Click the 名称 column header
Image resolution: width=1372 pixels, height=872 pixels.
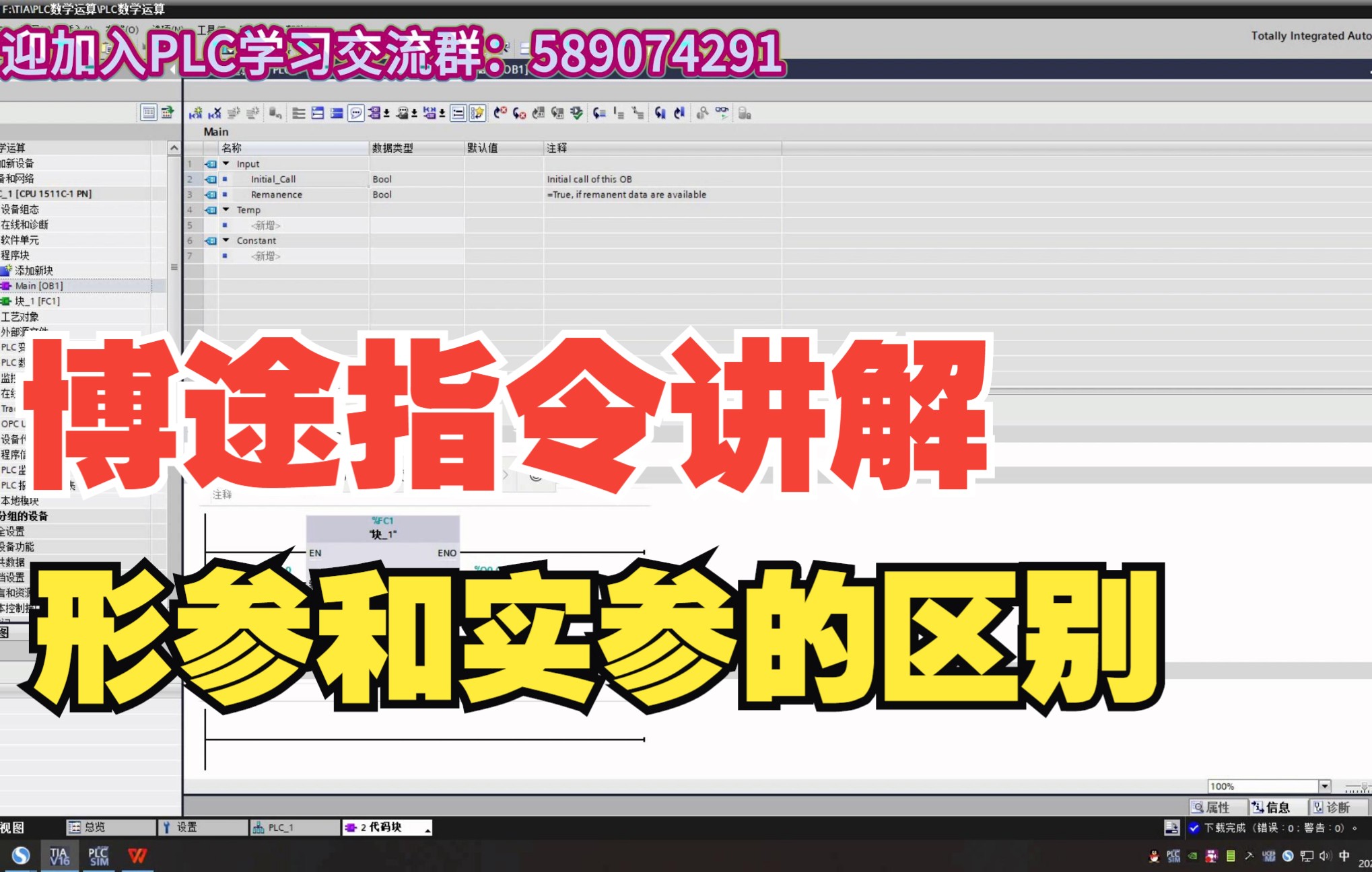pos(294,148)
